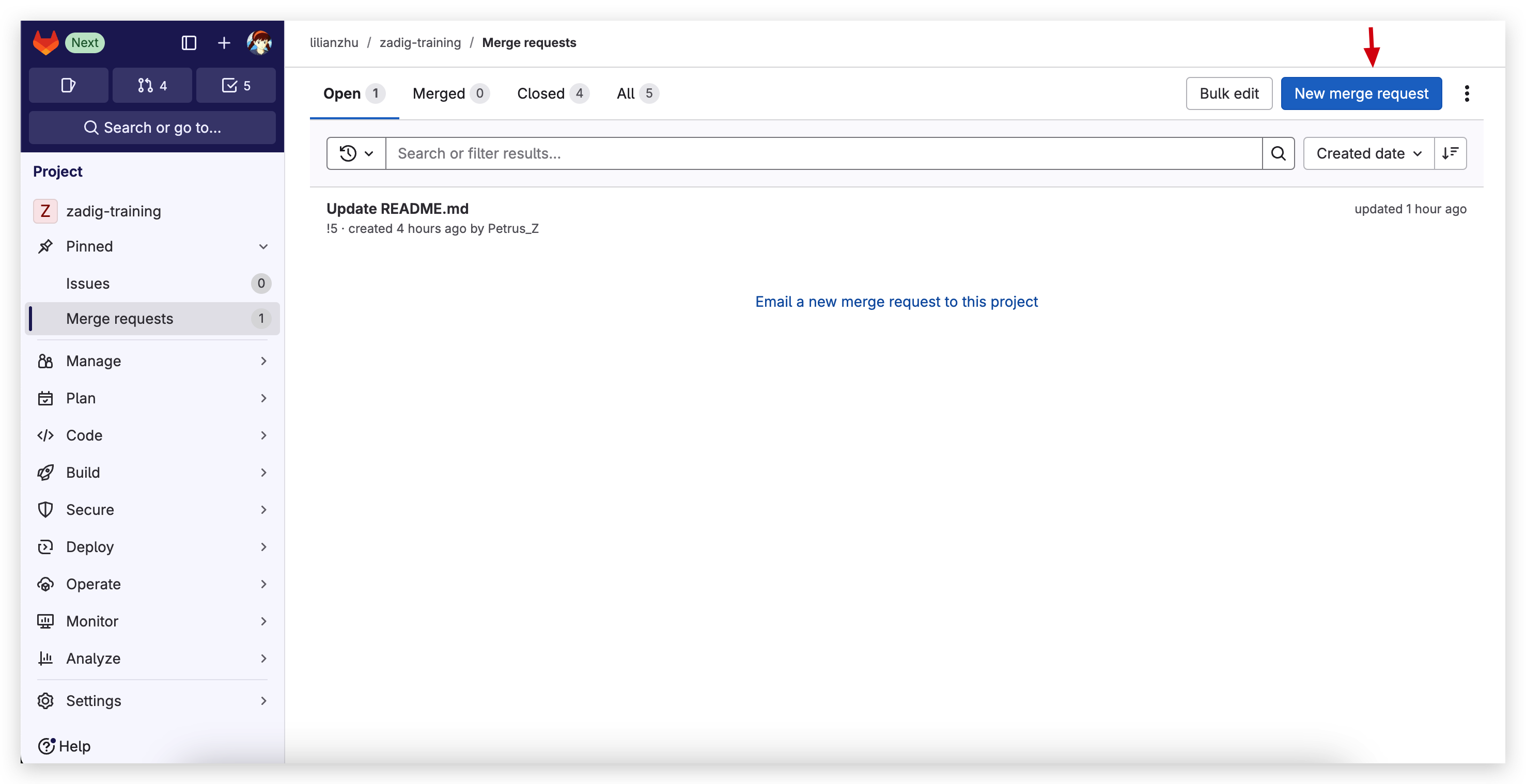
Task: Click the GitLab fox logo
Action: (45, 43)
